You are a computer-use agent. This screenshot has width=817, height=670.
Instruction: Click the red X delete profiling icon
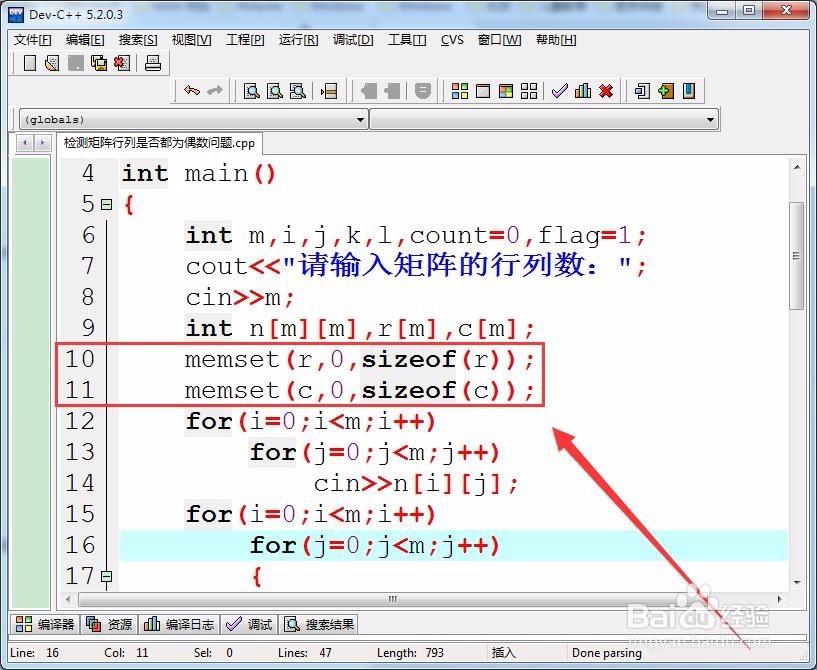click(x=605, y=91)
